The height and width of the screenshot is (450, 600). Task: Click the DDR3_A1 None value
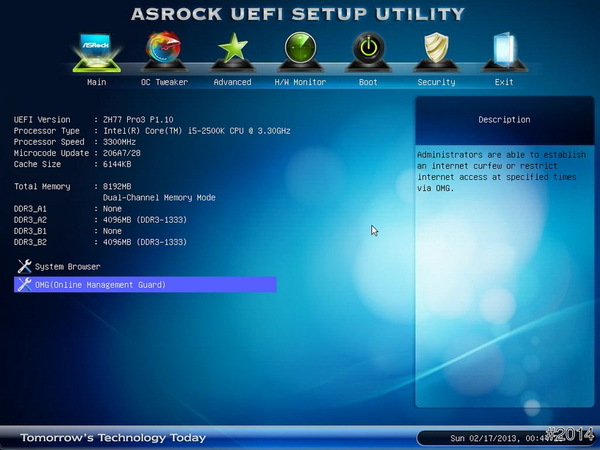(x=112, y=209)
